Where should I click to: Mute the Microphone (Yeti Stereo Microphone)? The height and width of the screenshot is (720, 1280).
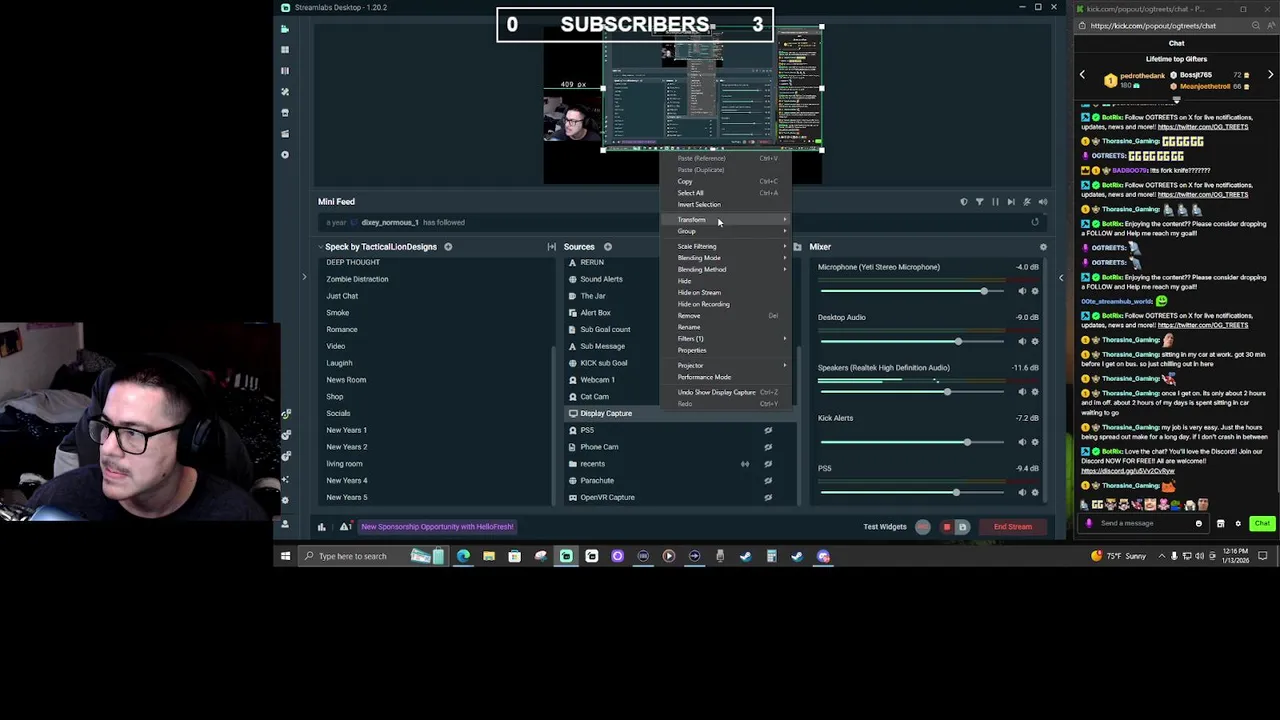coord(1022,291)
